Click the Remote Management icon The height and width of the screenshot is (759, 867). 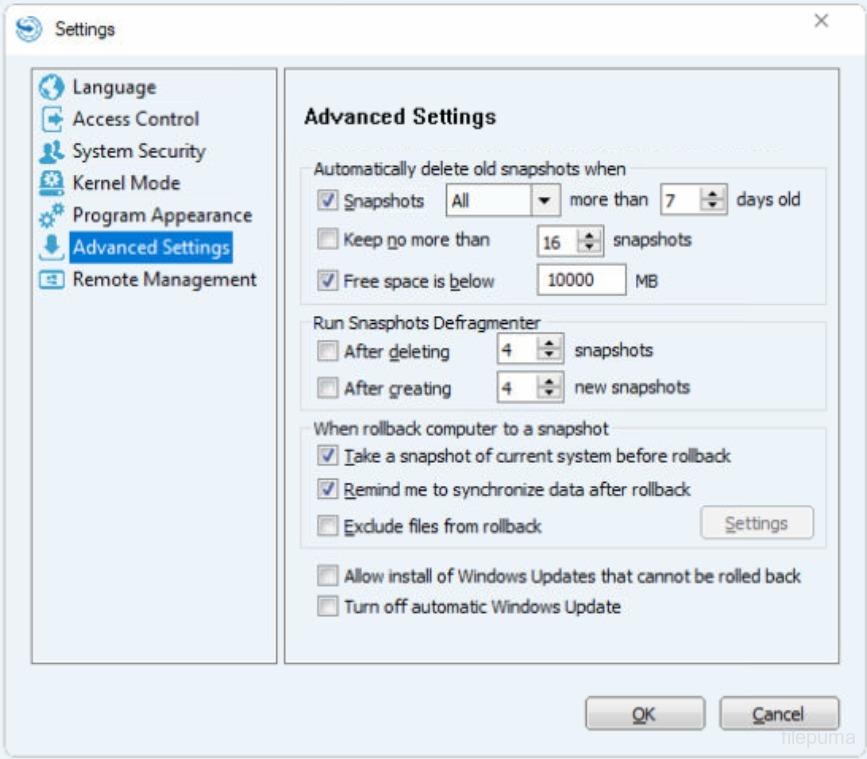pyautogui.click(x=51, y=280)
